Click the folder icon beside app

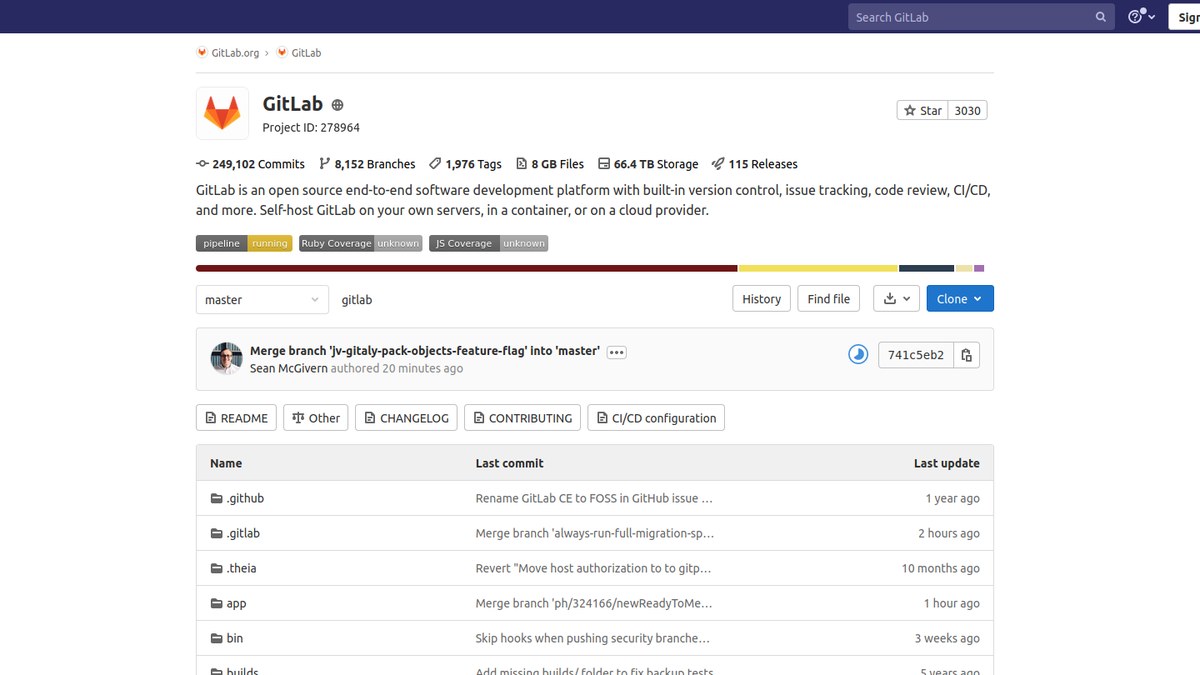(x=216, y=603)
